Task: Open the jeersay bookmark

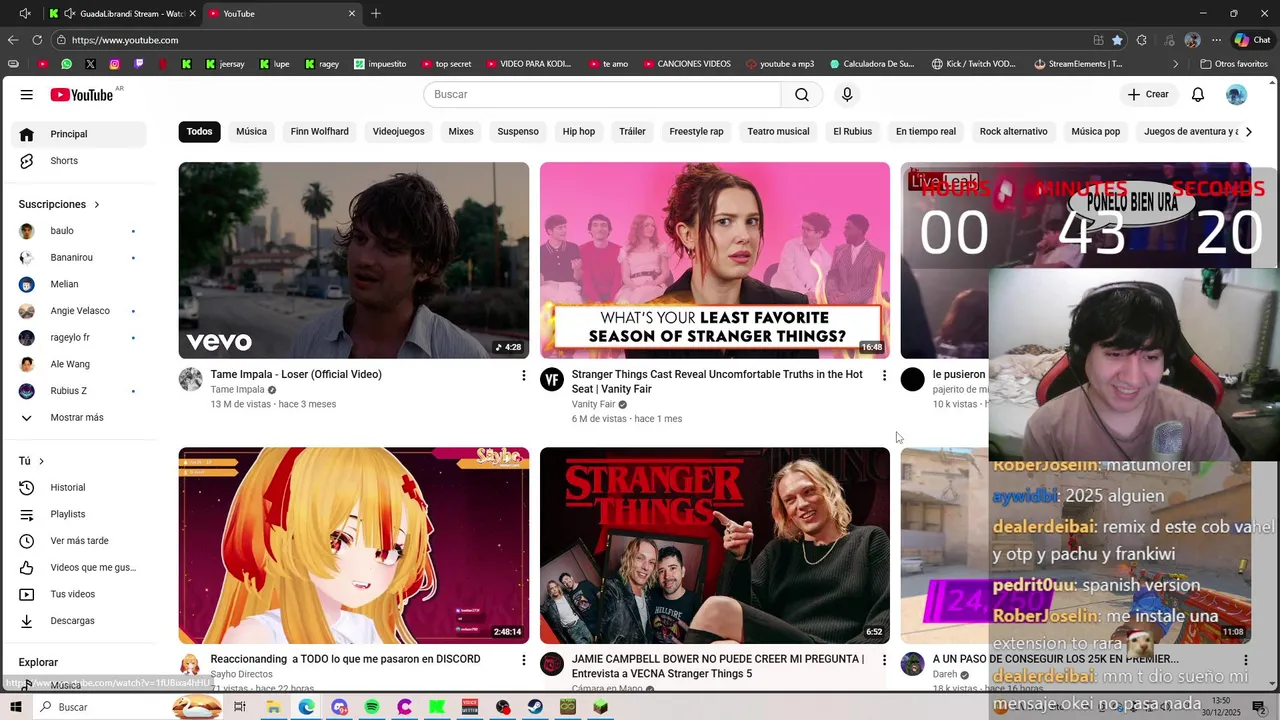Action: tap(225, 64)
